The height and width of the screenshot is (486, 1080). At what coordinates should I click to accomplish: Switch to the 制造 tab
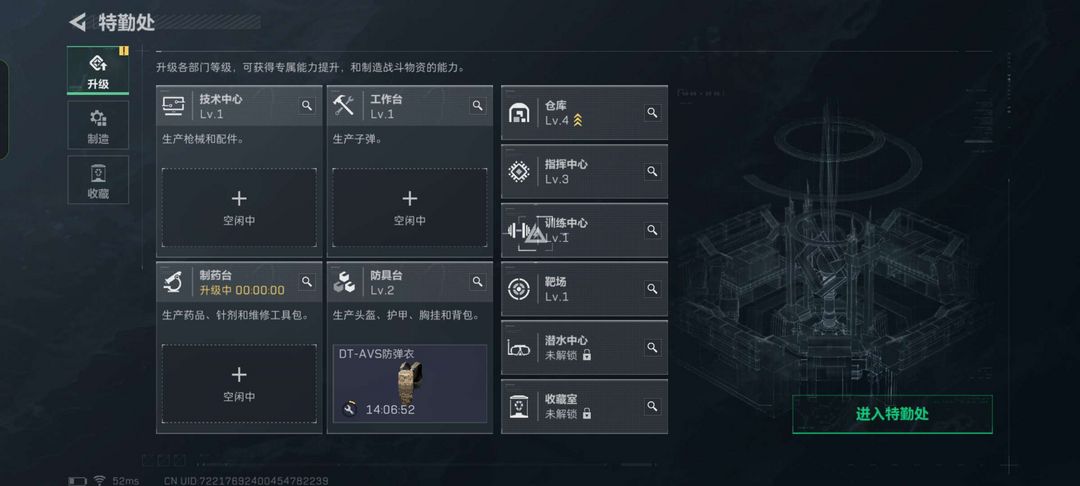(98, 125)
